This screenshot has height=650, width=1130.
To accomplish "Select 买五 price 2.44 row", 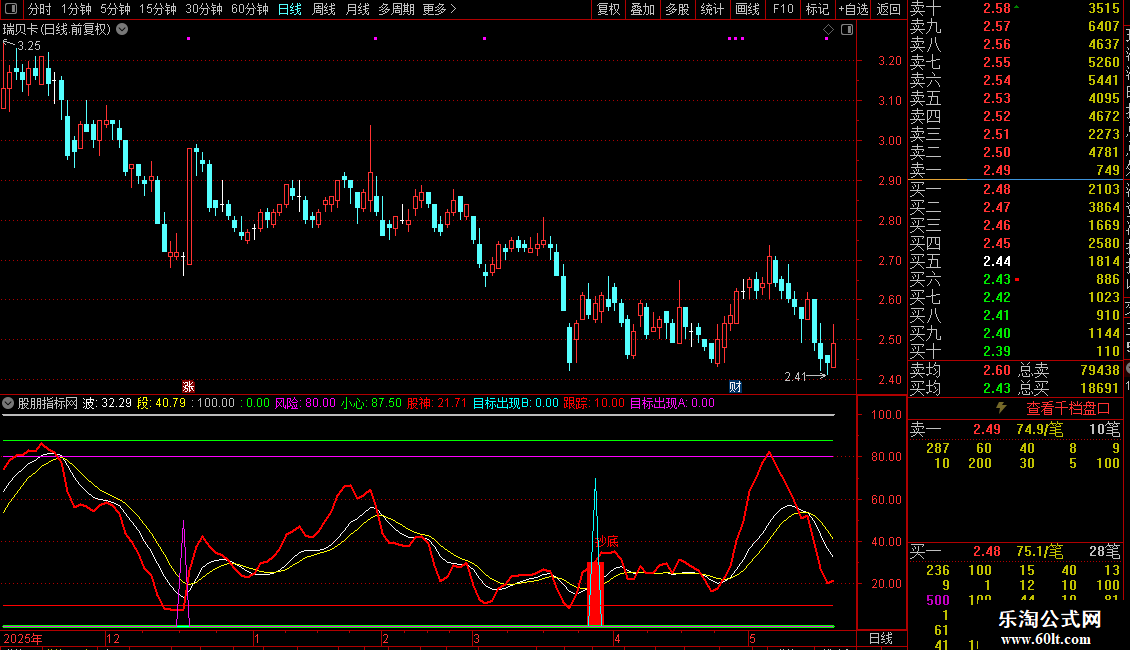I will click(1015, 261).
